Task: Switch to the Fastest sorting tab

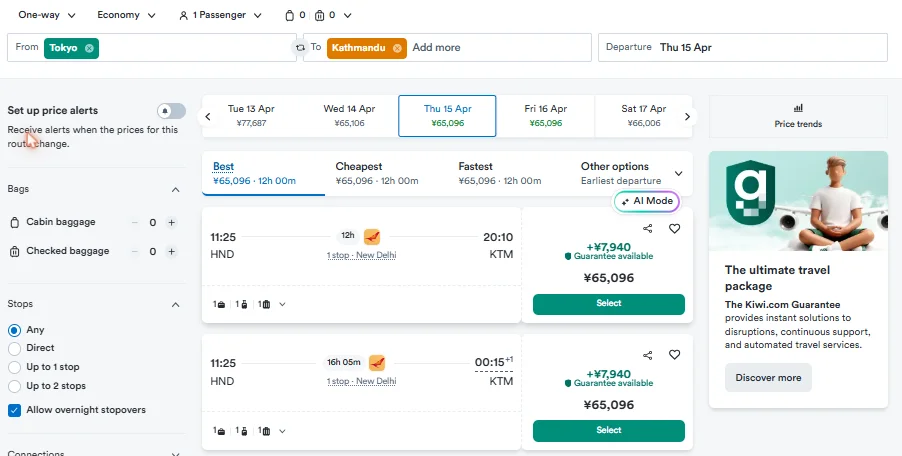Action: tap(509, 173)
